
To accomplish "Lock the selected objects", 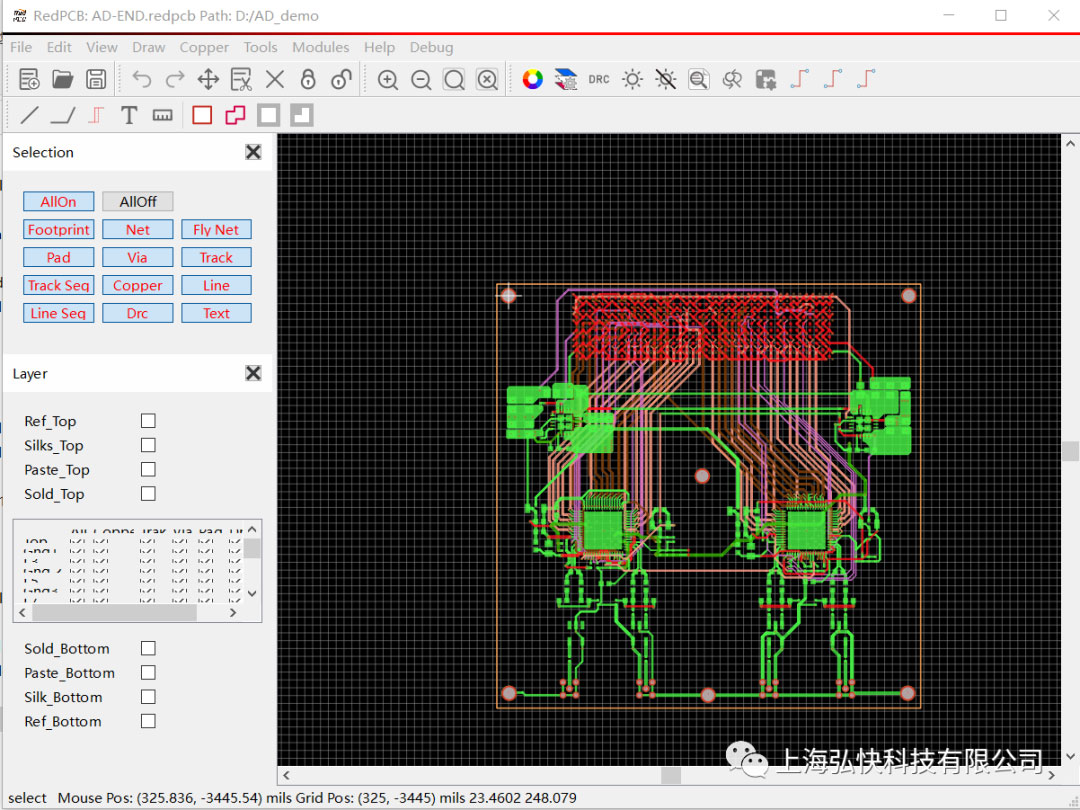I will pyautogui.click(x=308, y=79).
